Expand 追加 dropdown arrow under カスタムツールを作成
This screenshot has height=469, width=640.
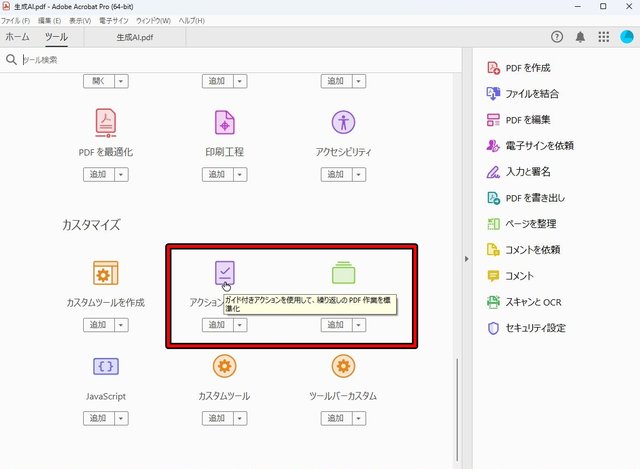pos(121,325)
